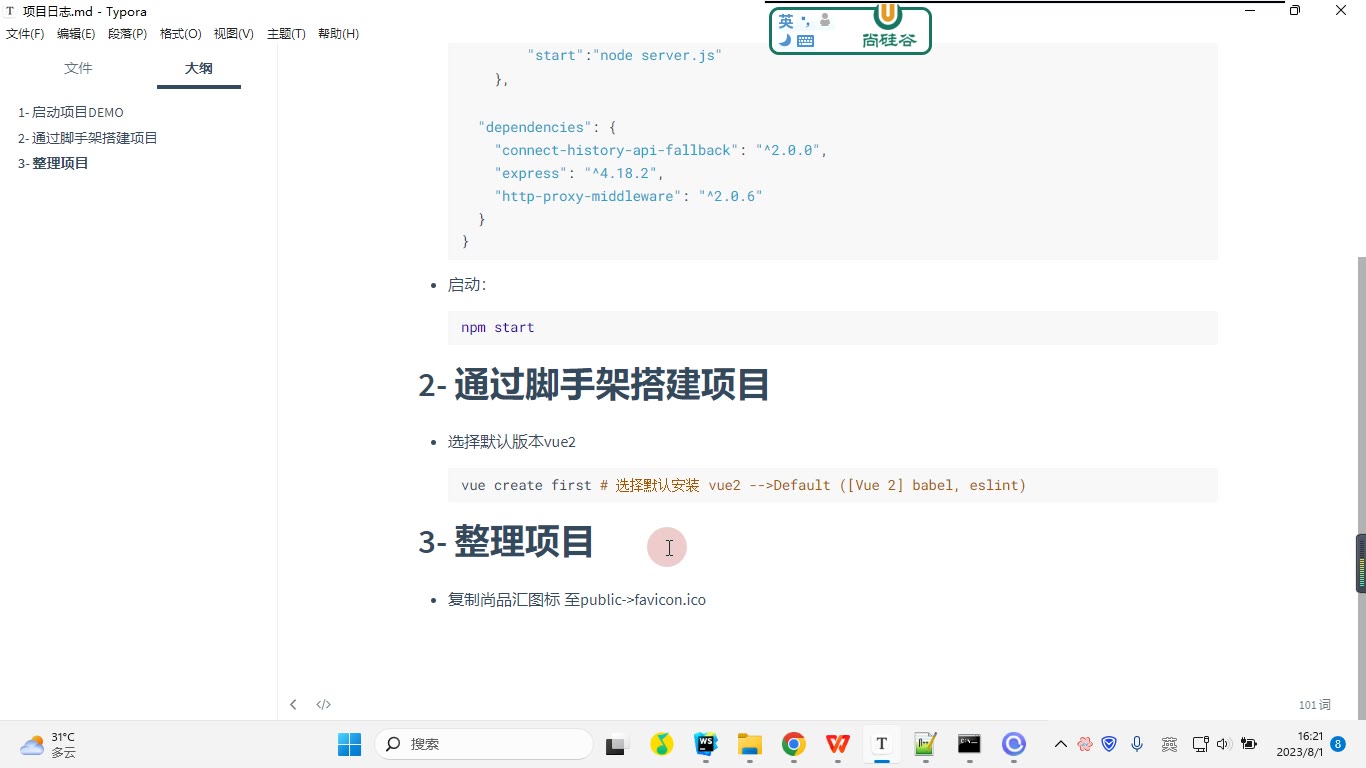
Task: Click the IME 英 language mode indicator
Action: (x=786, y=21)
